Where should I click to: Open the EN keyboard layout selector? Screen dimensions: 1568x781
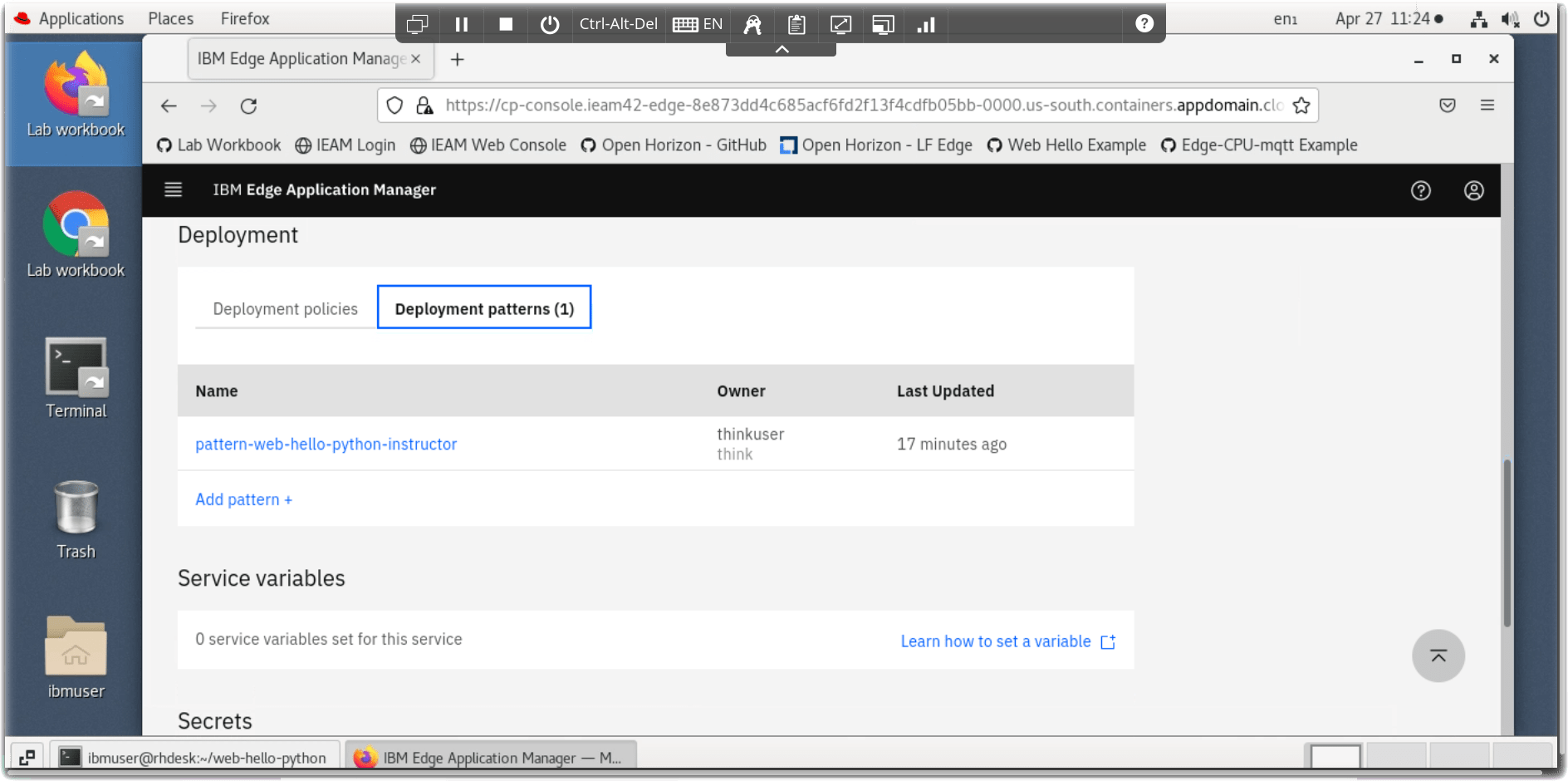tap(698, 24)
